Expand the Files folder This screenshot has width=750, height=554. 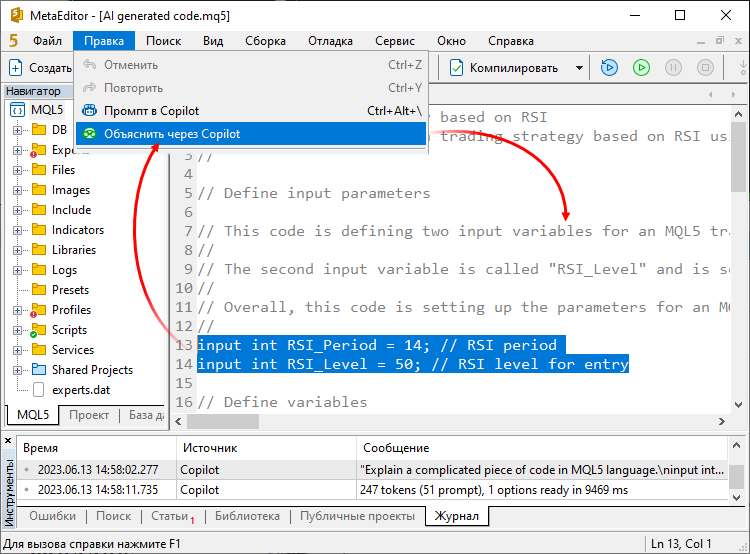tap(17, 170)
